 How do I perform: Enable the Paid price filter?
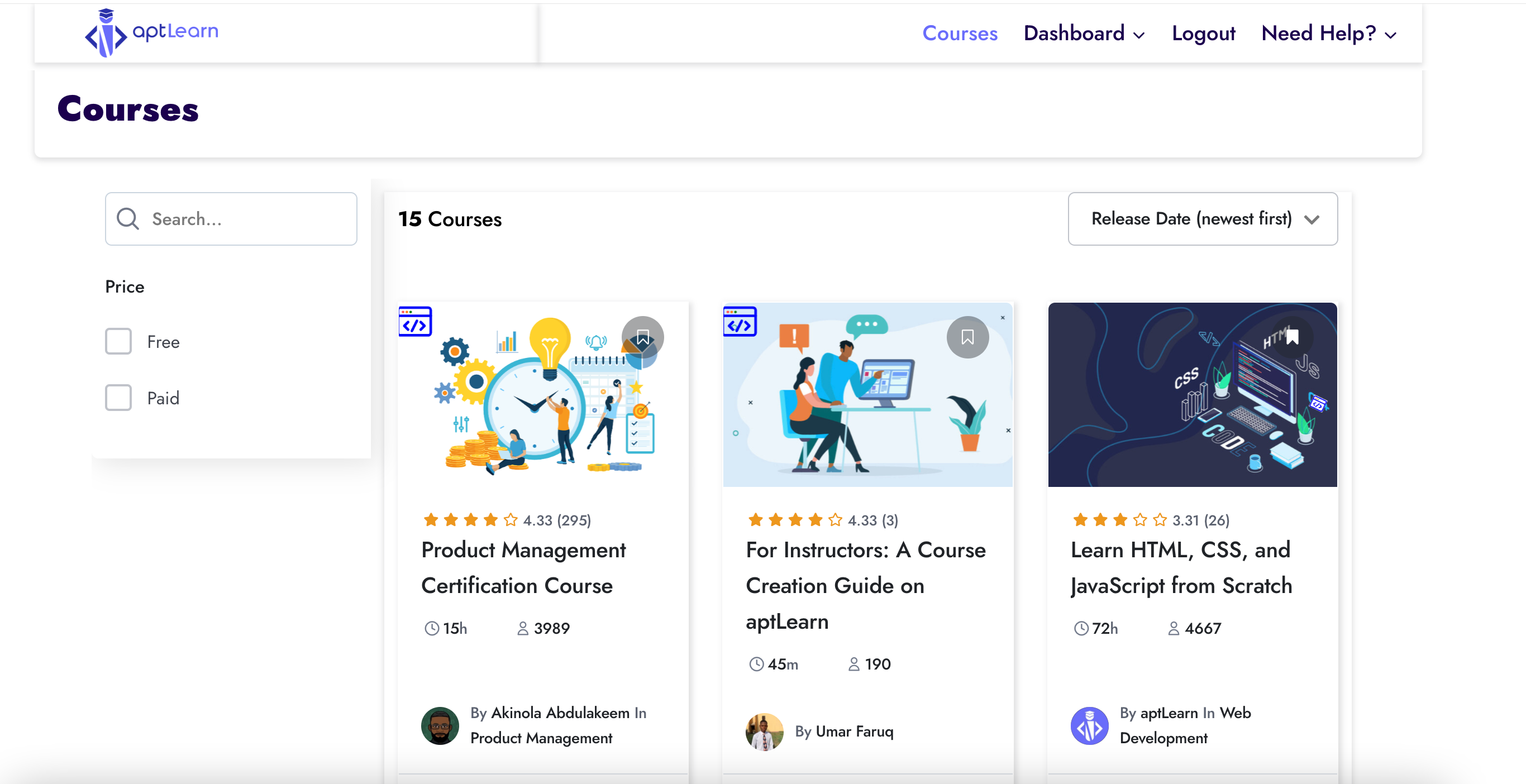[x=118, y=398]
